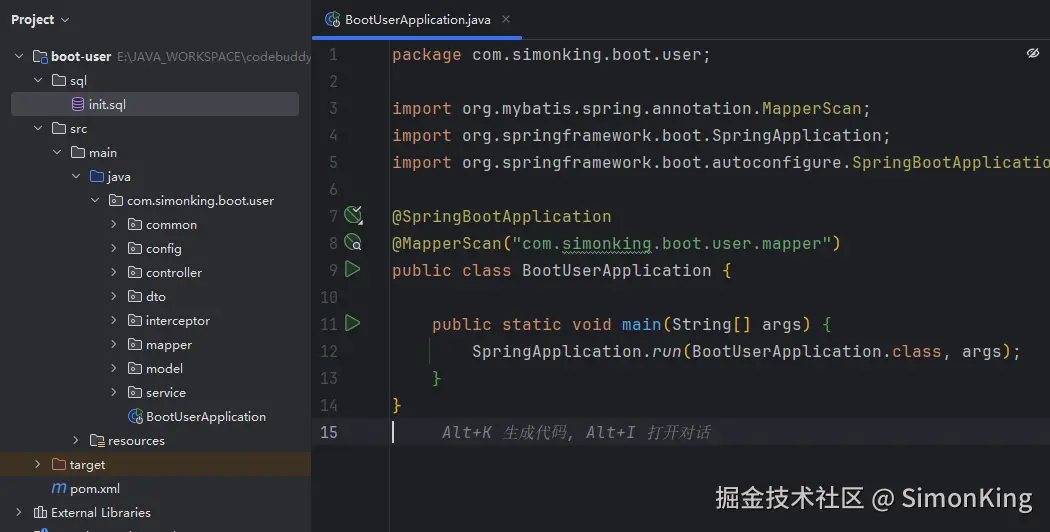Select the init.sql file in project tree

(x=106, y=104)
